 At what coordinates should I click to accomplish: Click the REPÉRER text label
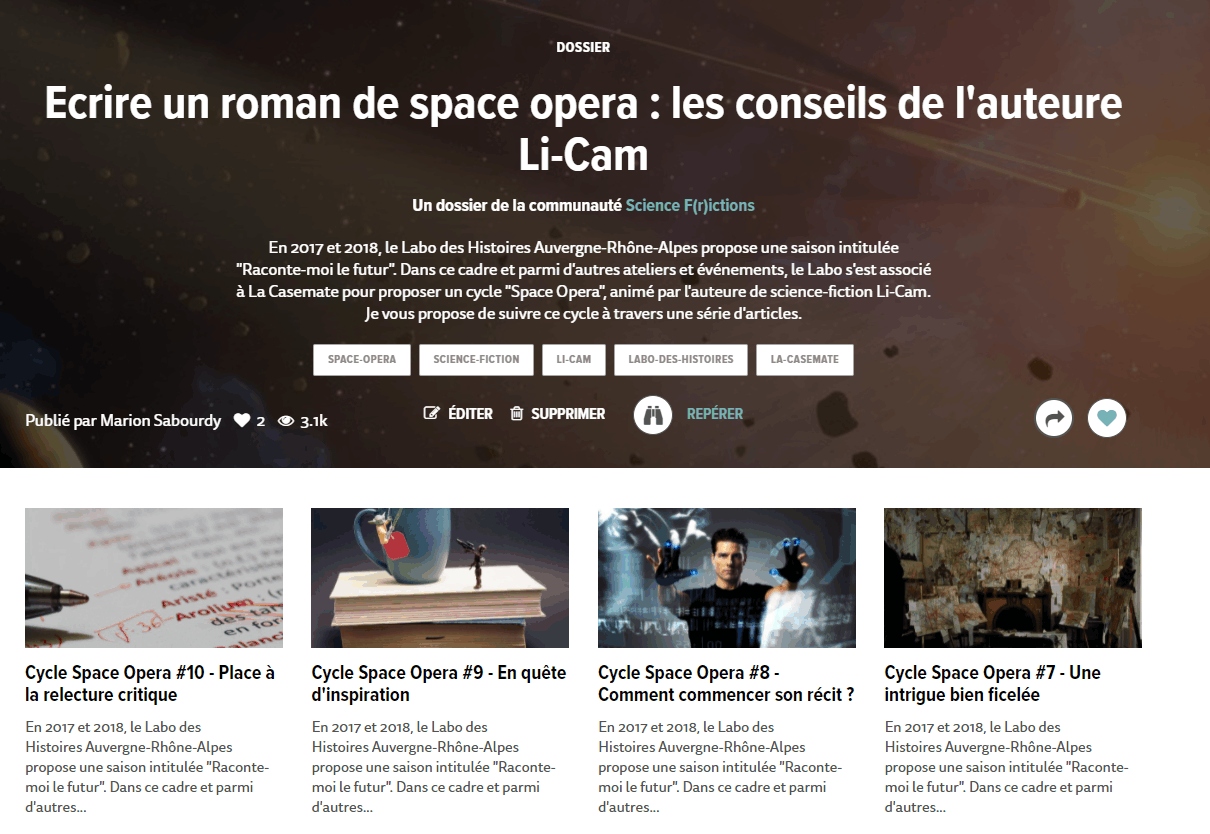715,414
